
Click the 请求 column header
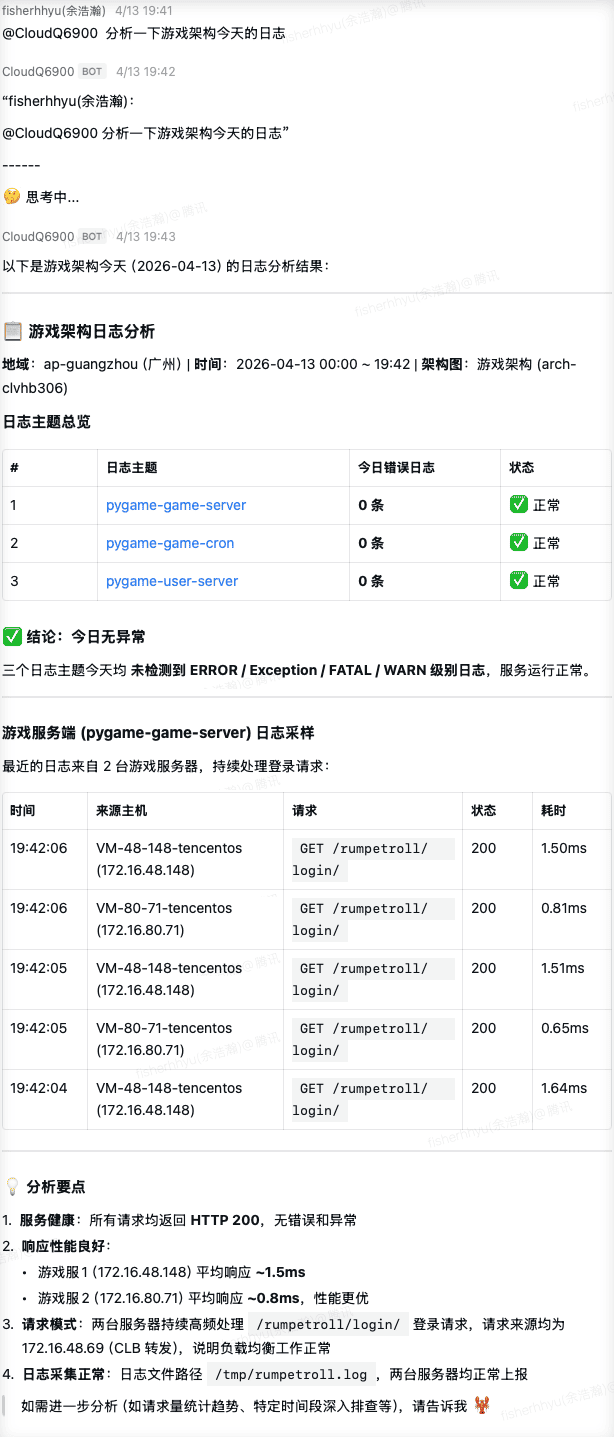point(305,810)
